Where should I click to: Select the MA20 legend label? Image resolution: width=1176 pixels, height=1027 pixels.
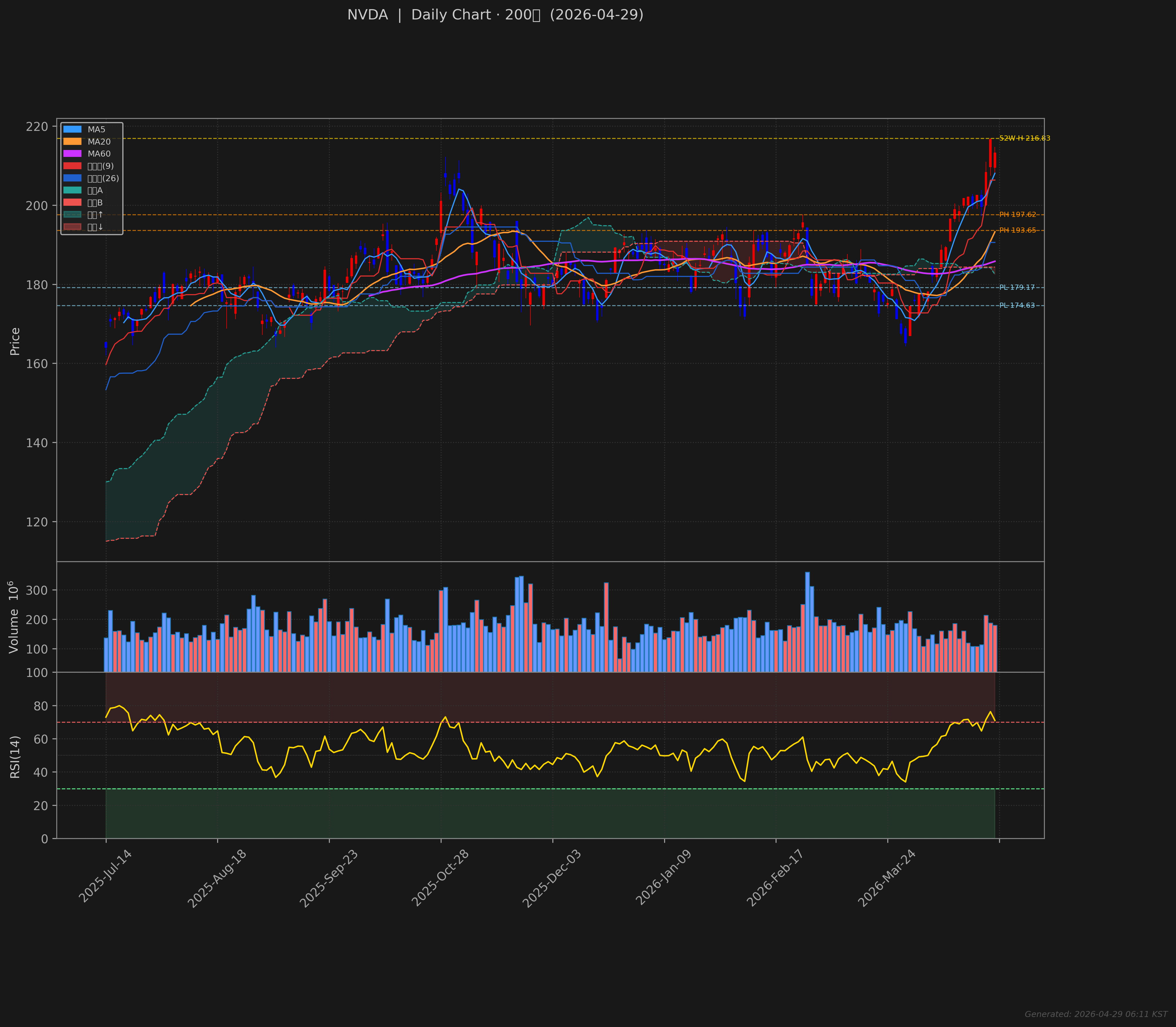pos(99,141)
